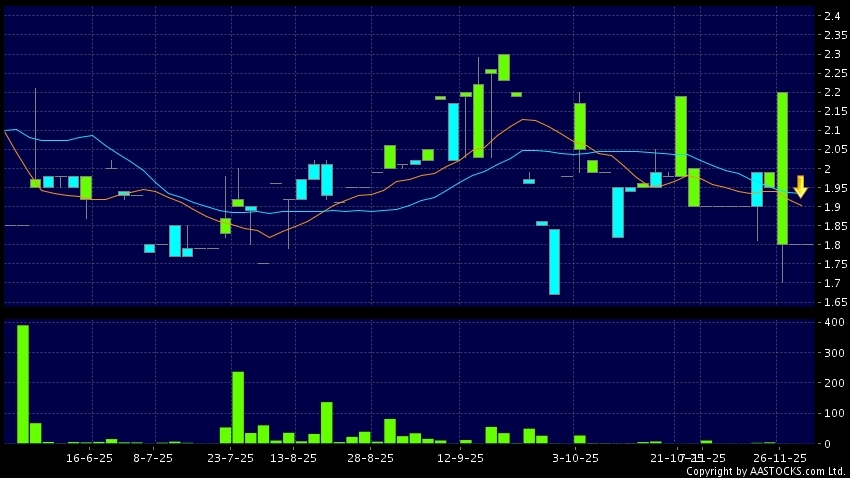Click the 23-7-25 date on the axis
The width and height of the screenshot is (850, 478).
230,457
